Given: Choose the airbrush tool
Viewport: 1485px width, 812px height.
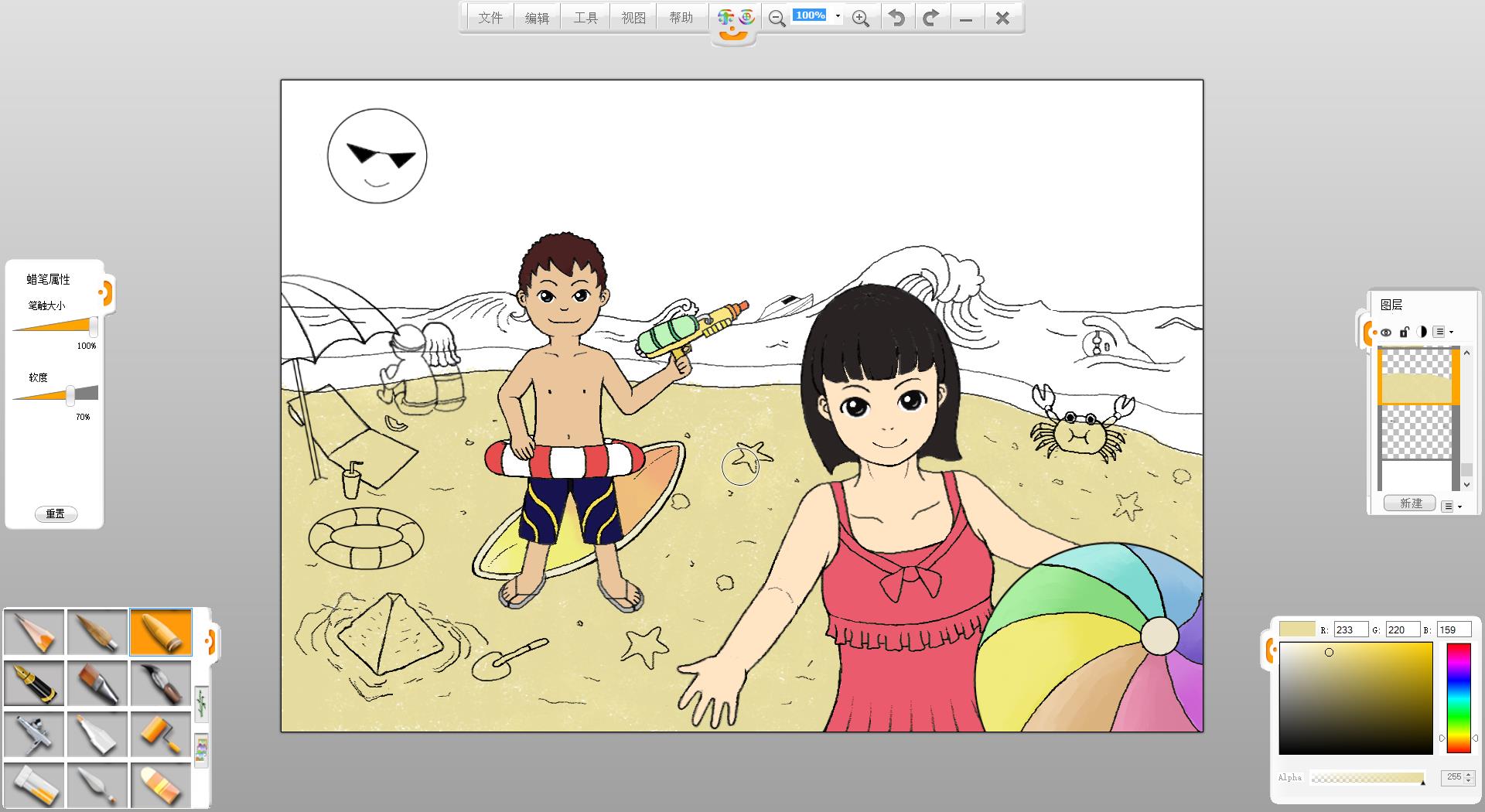Looking at the screenshot, I should click(x=34, y=734).
